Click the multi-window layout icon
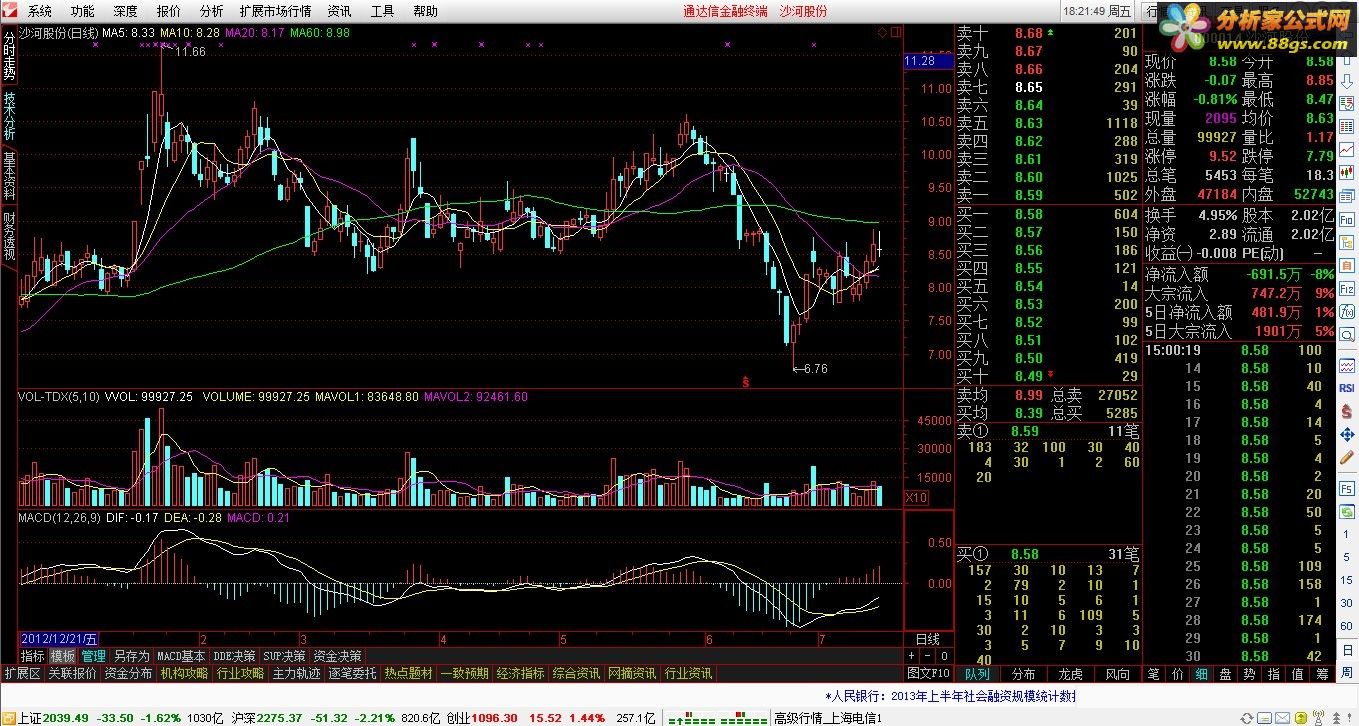This screenshot has height=726, width=1359. [x=1347, y=196]
